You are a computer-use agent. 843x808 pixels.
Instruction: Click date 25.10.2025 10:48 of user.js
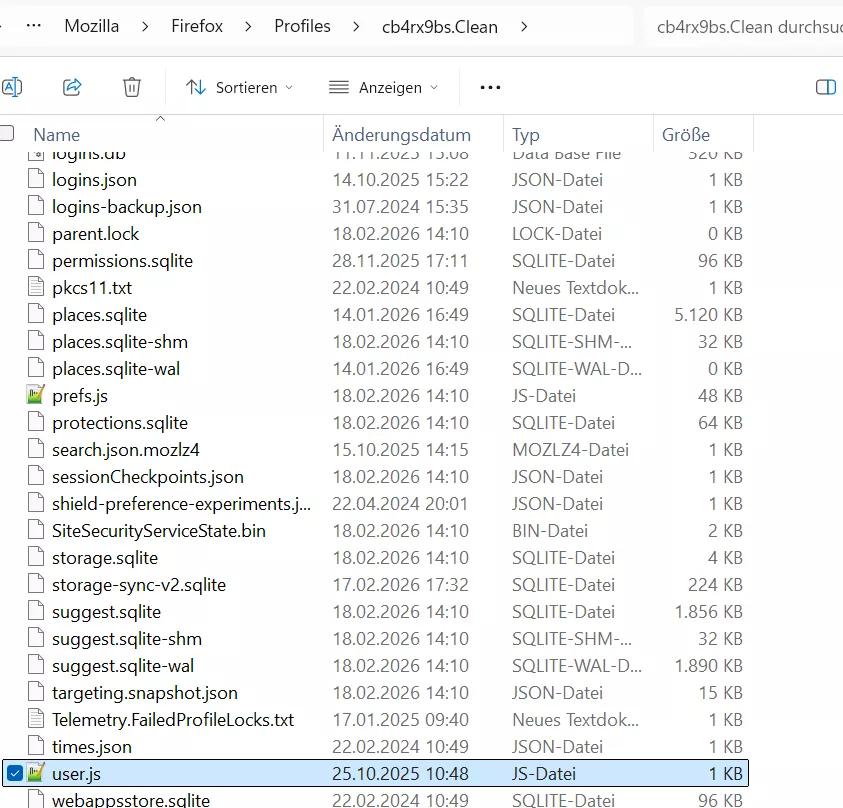pyautogui.click(x=400, y=774)
